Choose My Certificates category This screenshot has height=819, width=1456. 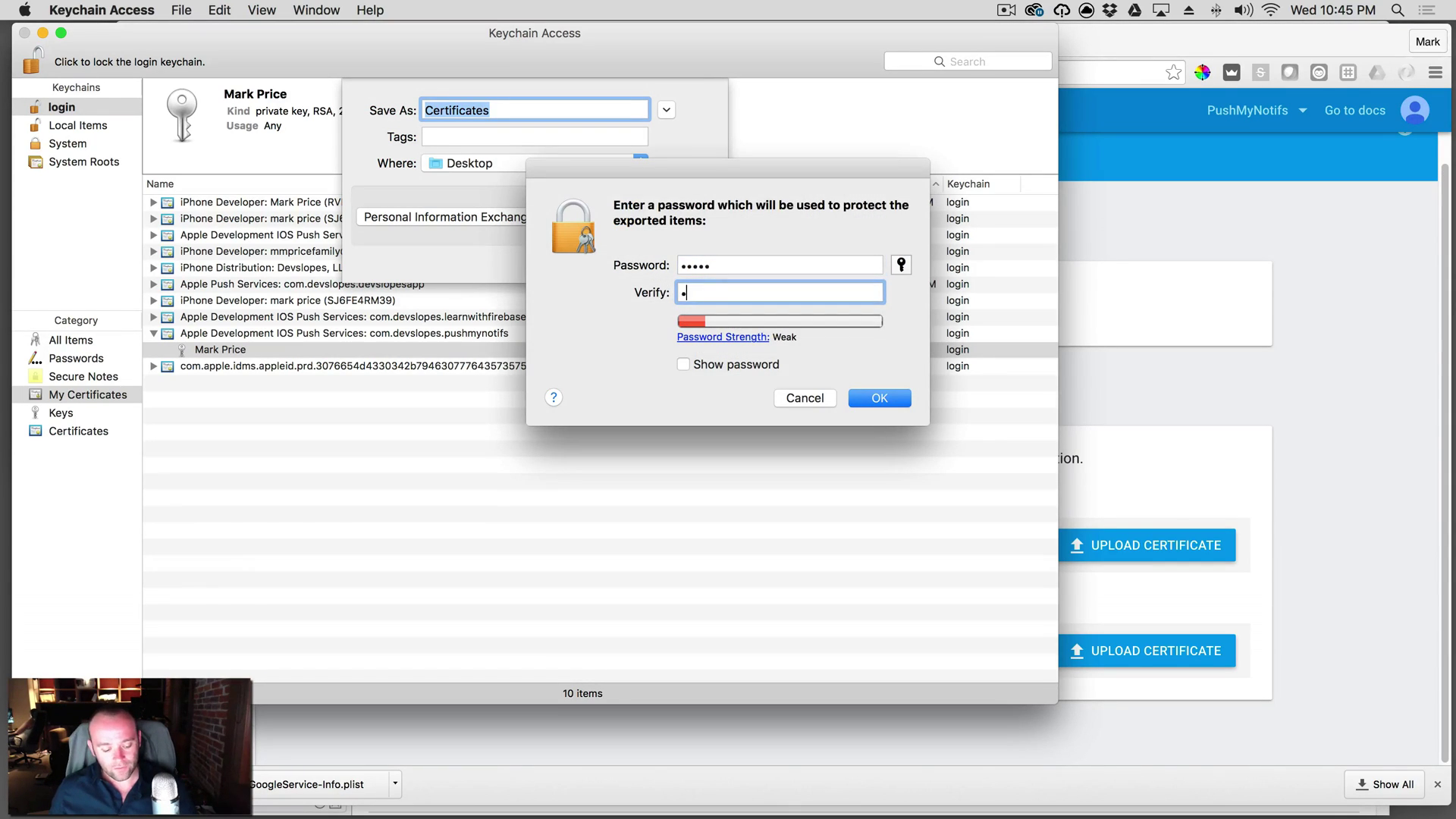coord(77,394)
